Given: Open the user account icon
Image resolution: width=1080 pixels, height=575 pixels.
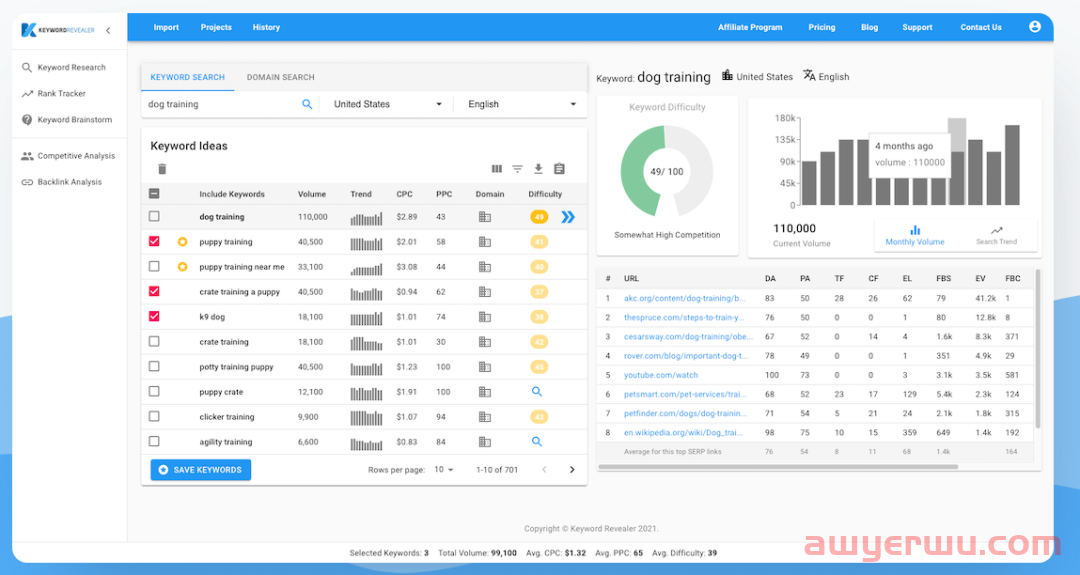Looking at the screenshot, I should (x=1035, y=27).
